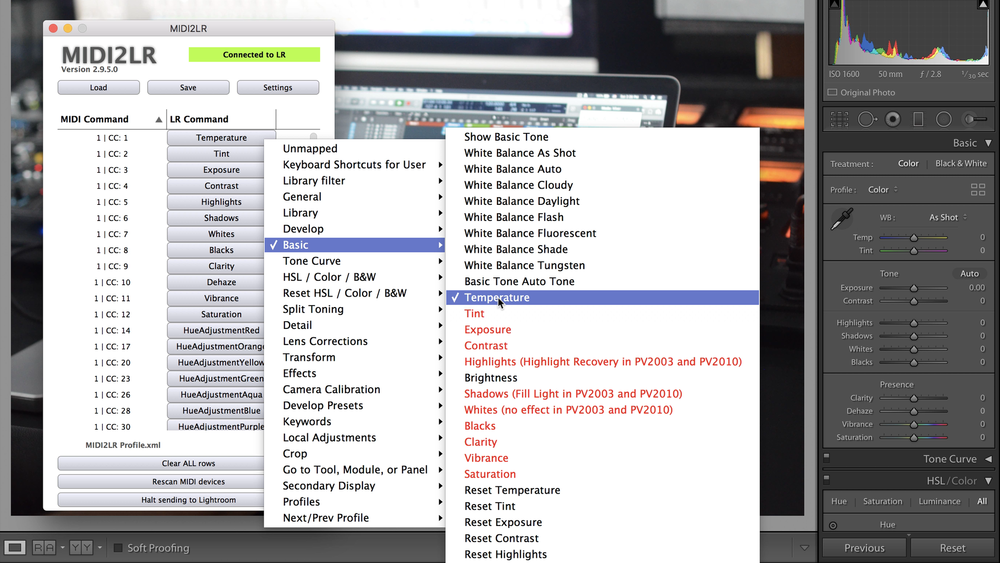Click the Exposure slider handle
This screenshot has width=1000, height=563.
914,288
